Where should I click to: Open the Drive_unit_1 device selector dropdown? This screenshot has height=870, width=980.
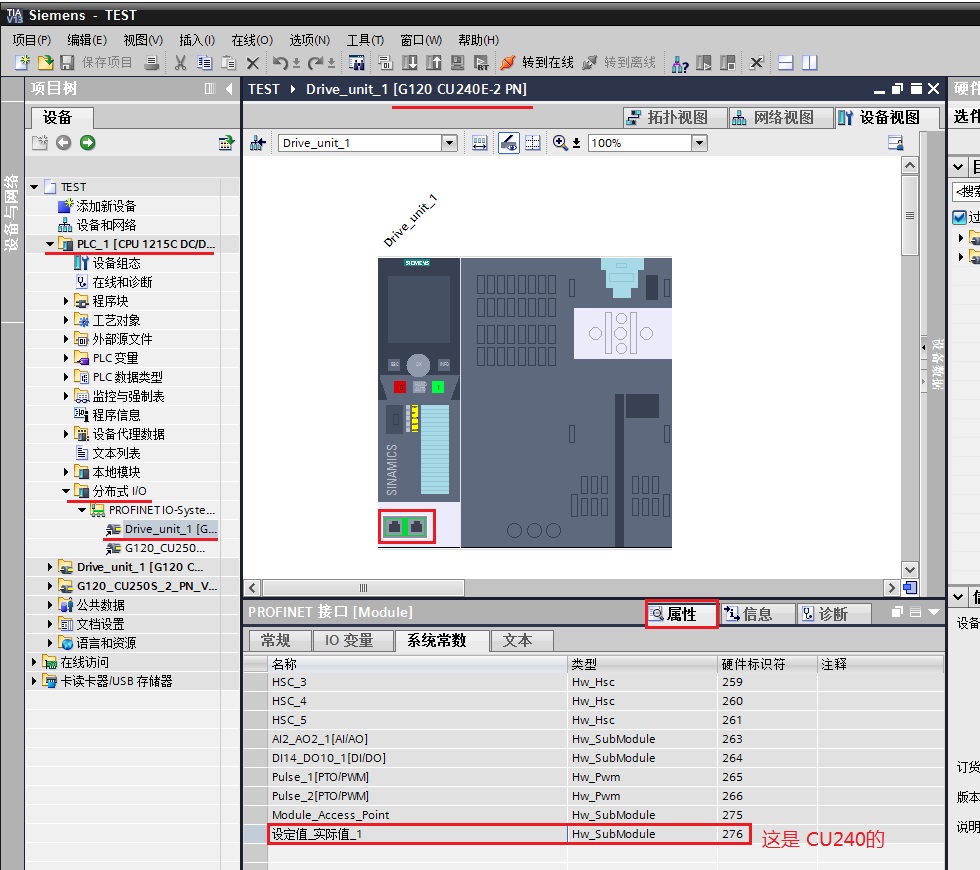tap(449, 143)
